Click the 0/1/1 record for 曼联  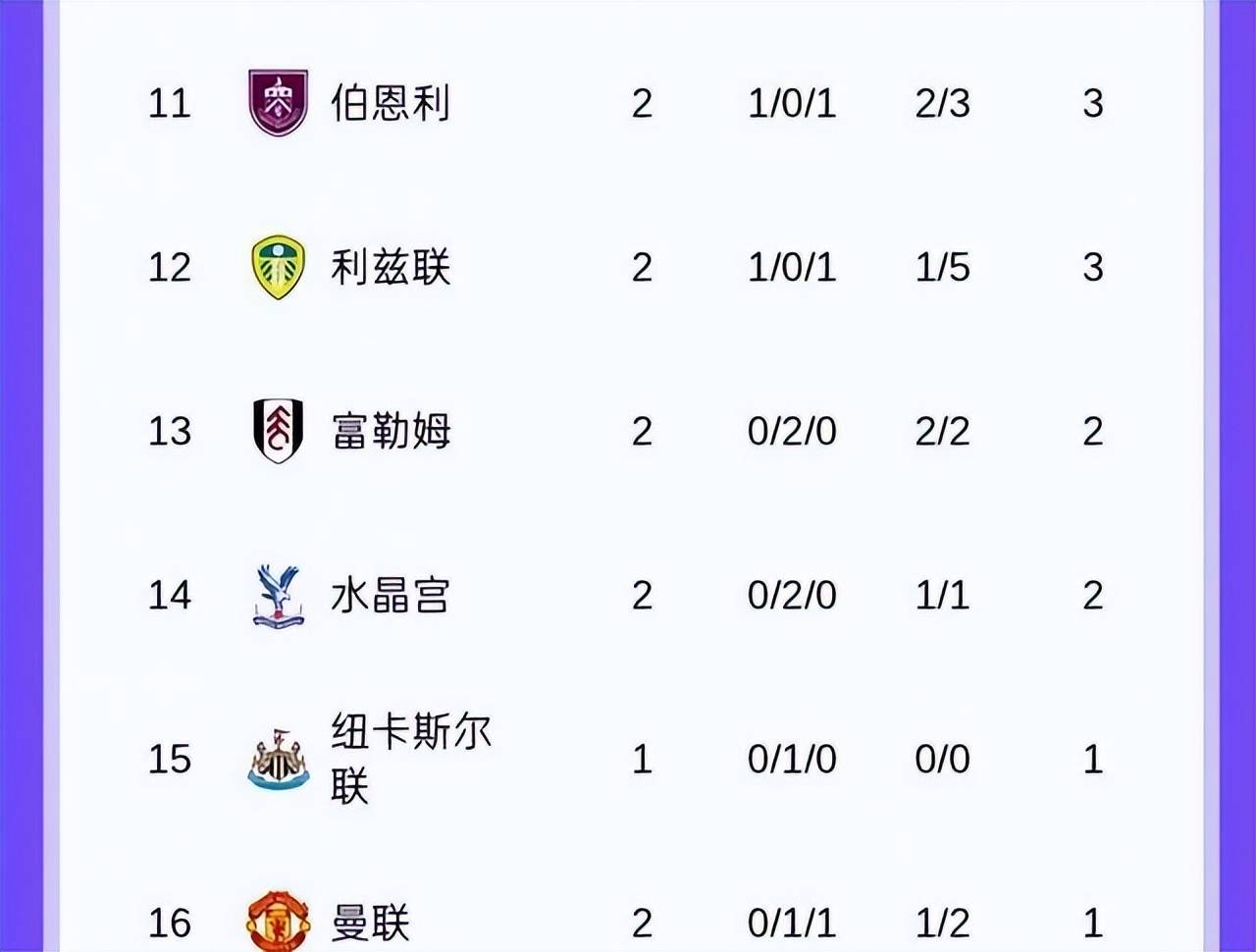pos(792,924)
